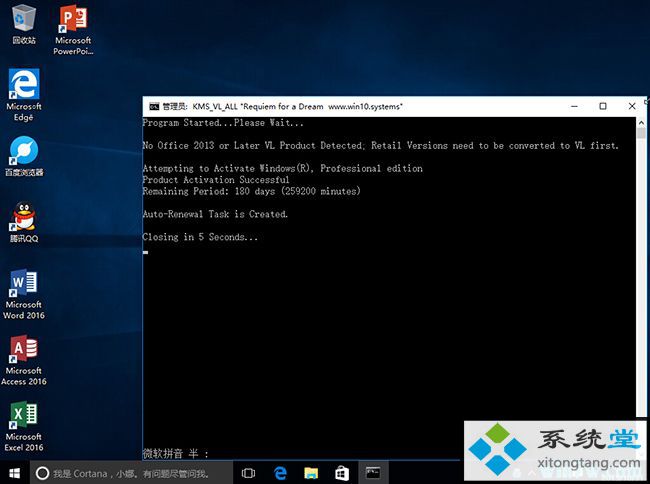
Task: Click "Auto-Renewal Task is Created." line
Action: [x=215, y=214]
